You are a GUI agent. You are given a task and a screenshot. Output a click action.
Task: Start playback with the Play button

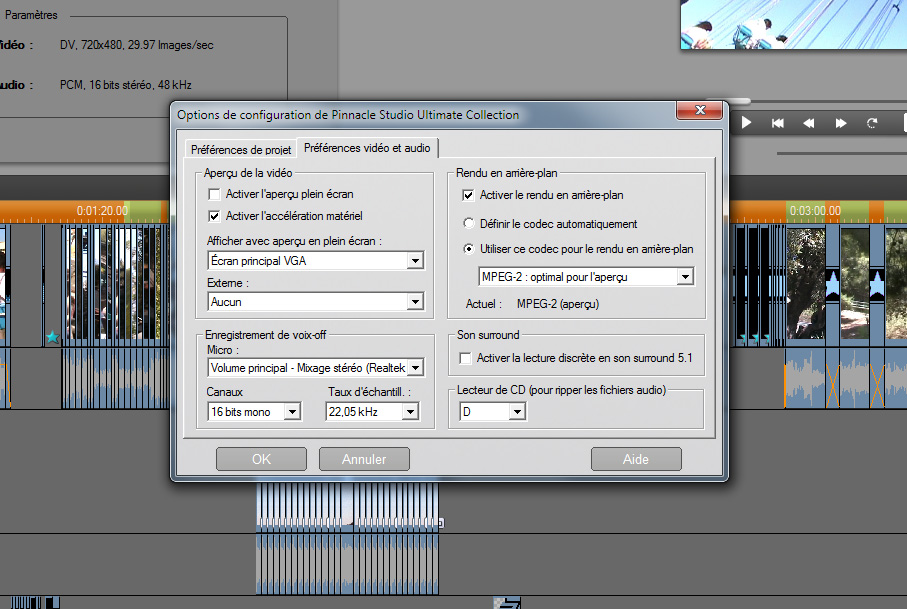(x=746, y=123)
